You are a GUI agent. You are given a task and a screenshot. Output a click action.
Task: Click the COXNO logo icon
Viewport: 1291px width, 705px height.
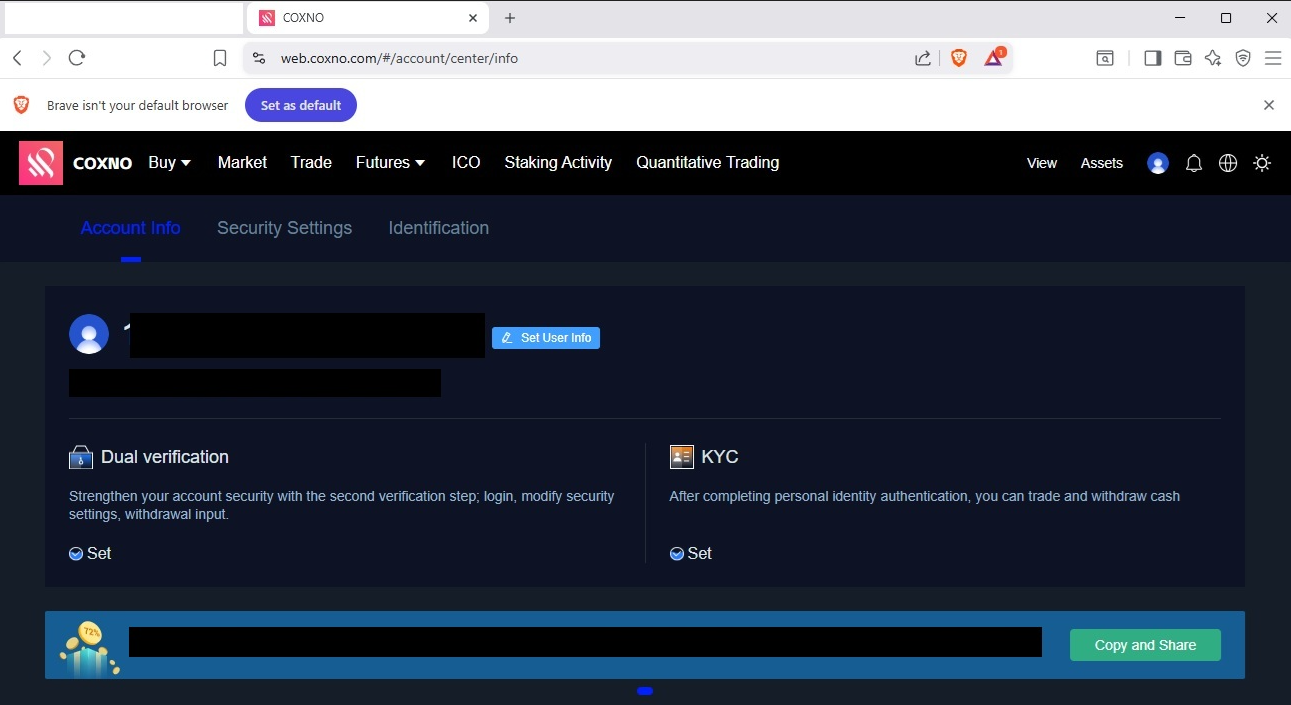[x=41, y=163]
